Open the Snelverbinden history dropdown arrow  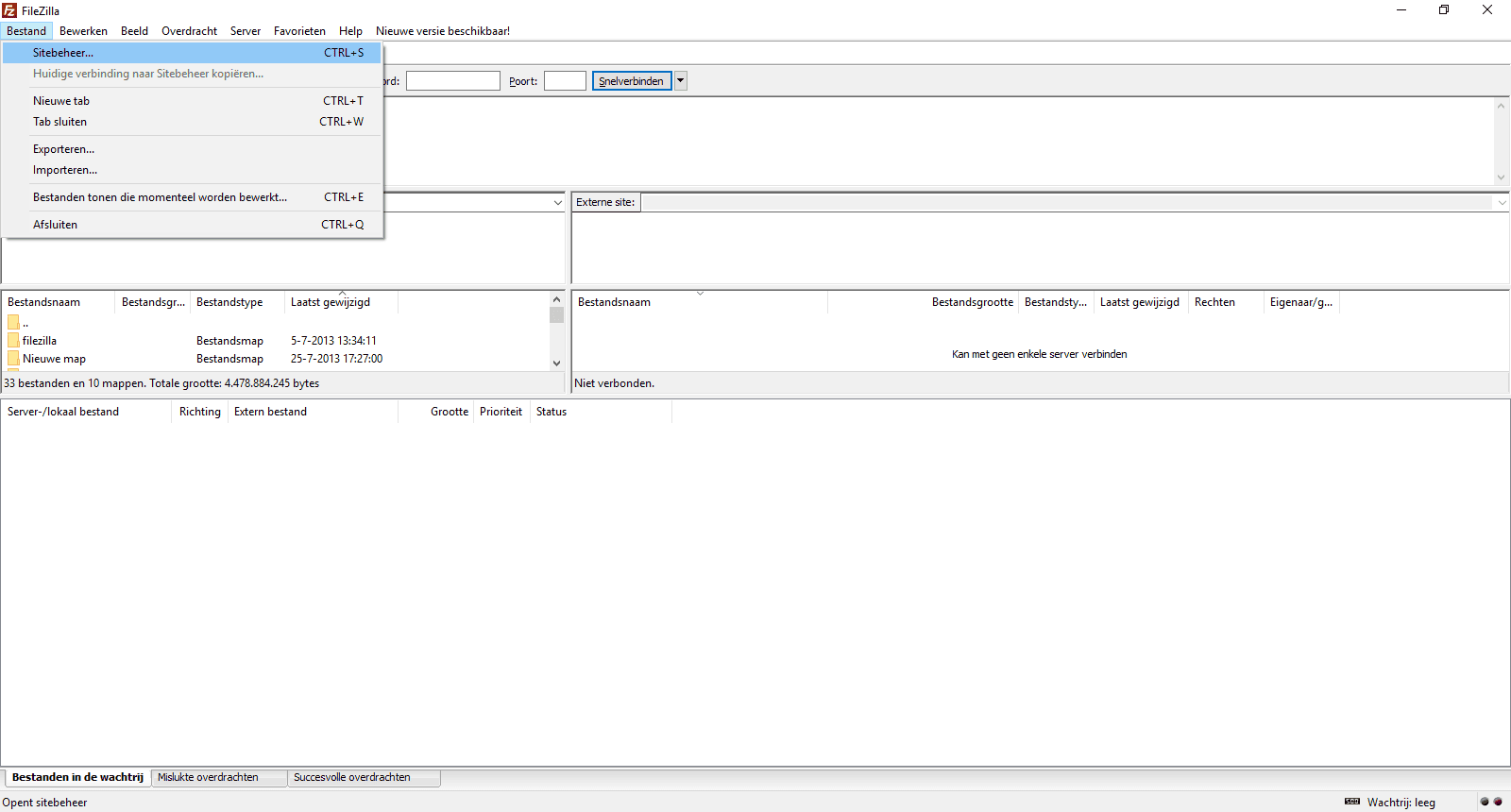[x=680, y=81]
